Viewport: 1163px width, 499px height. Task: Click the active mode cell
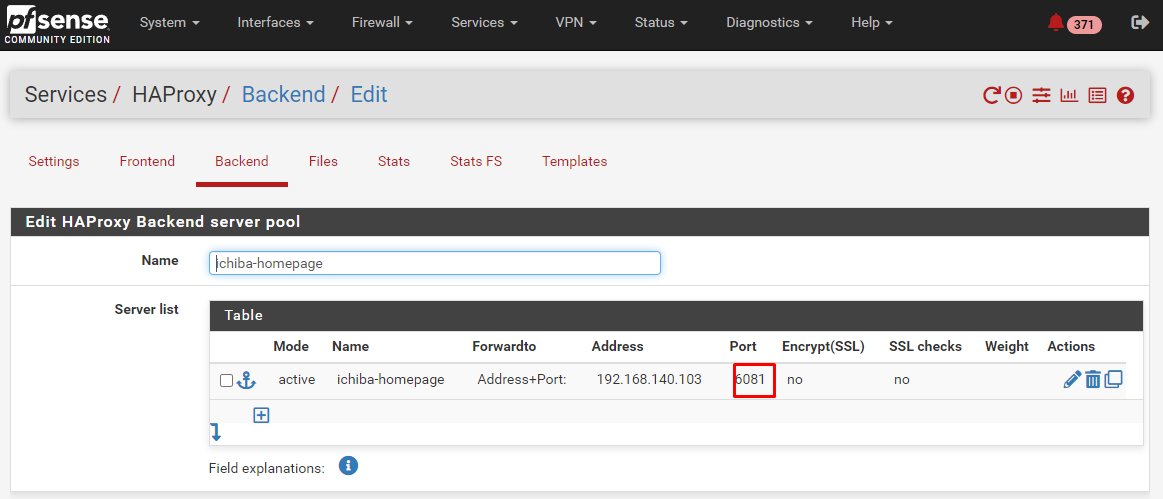click(x=297, y=380)
